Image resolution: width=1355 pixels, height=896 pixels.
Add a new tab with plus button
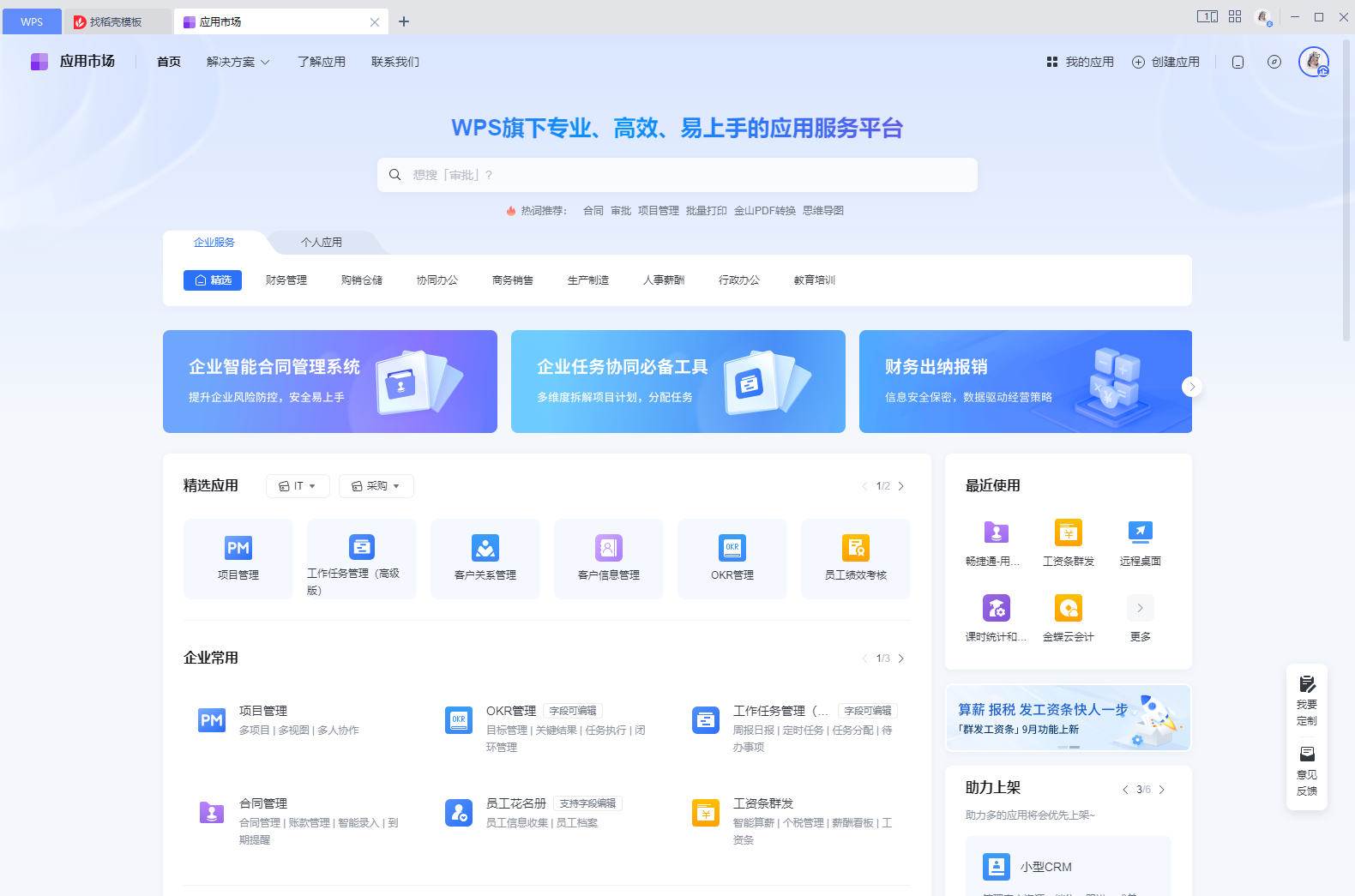coord(404,21)
